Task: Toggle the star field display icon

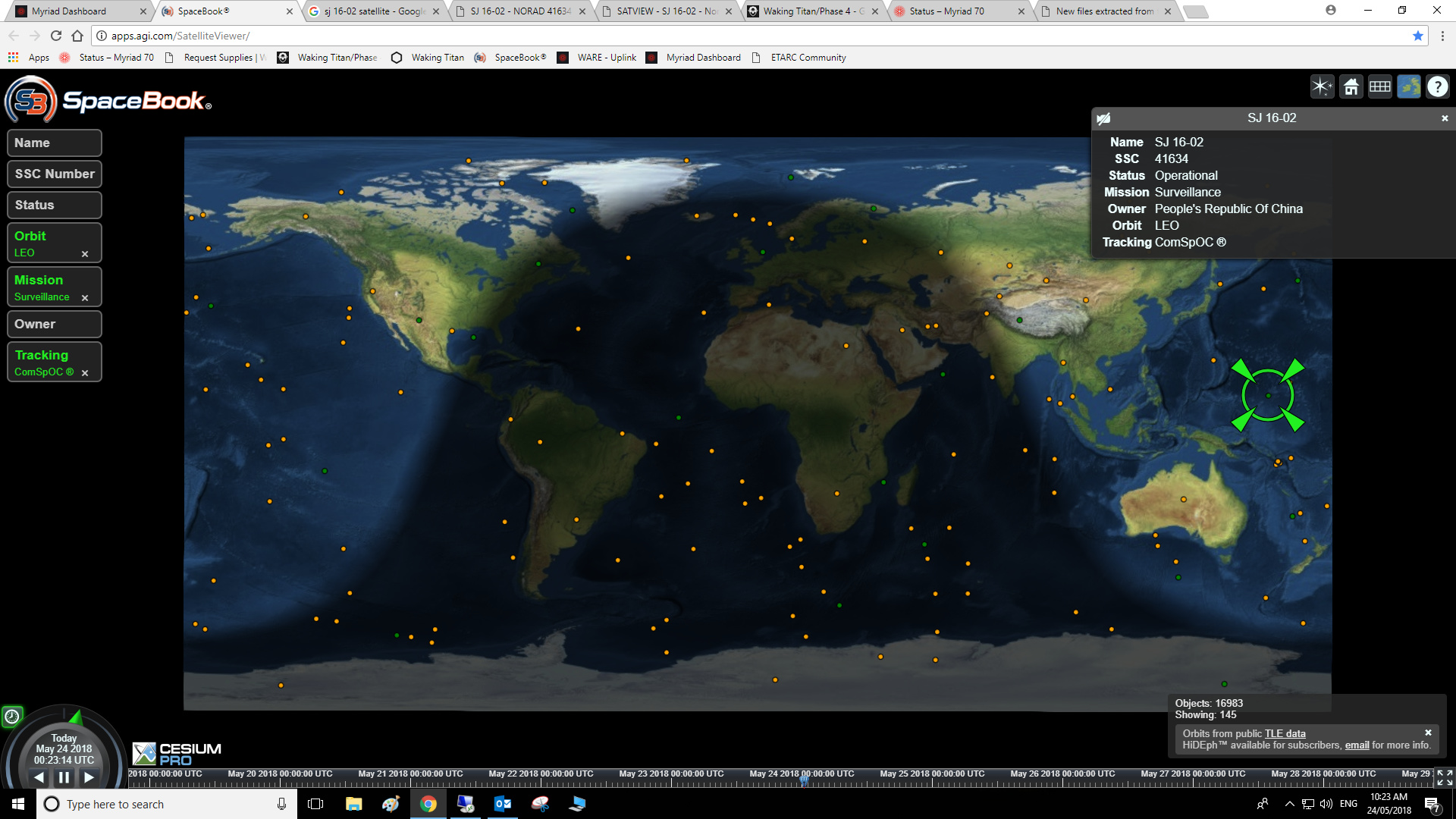Action: [1322, 87]
